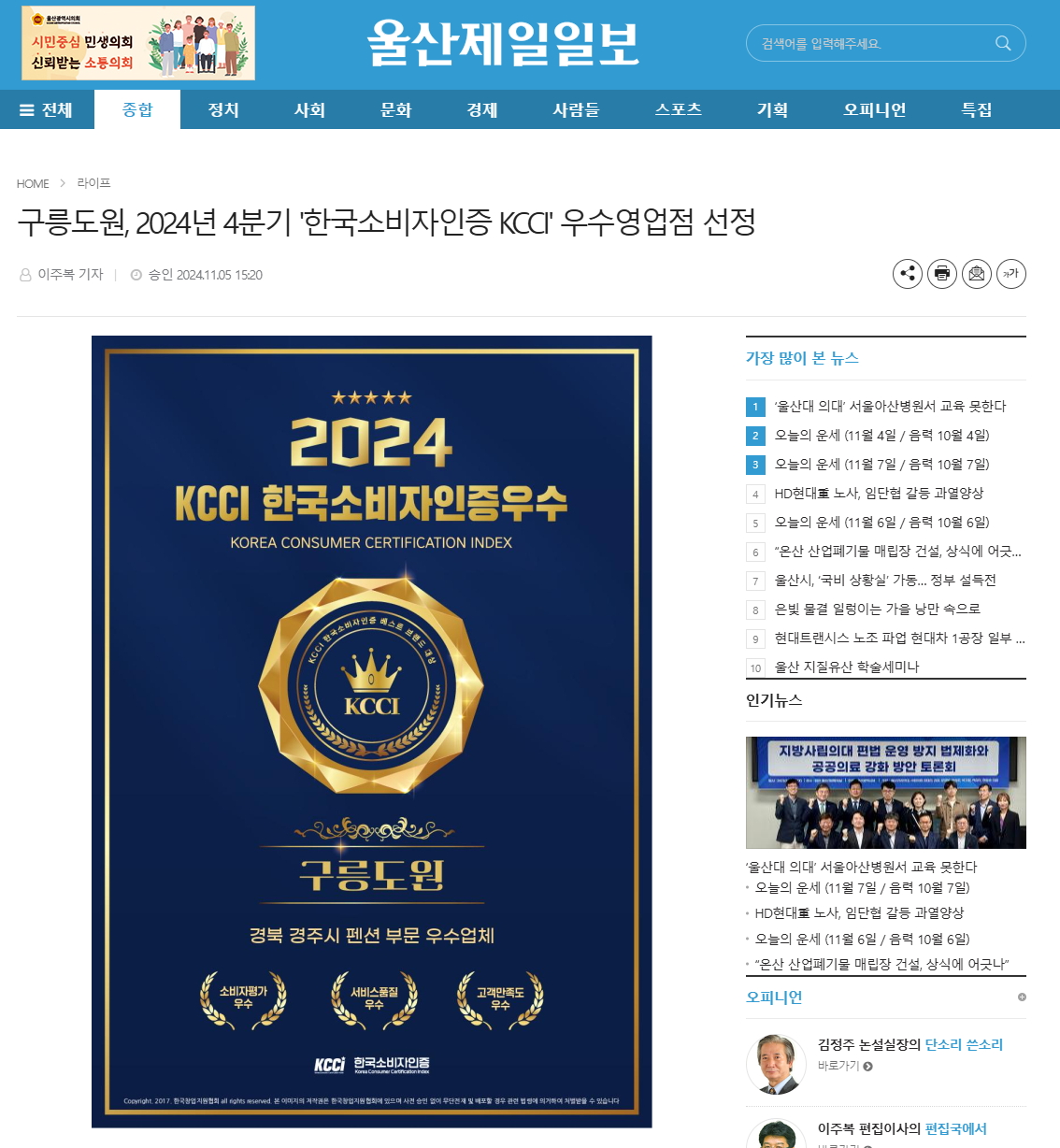The width and height of the screenshot is (1060, 1148).
Task: Open top-ranked news '울산대 의대' article
Action: [x=890, y=407]
